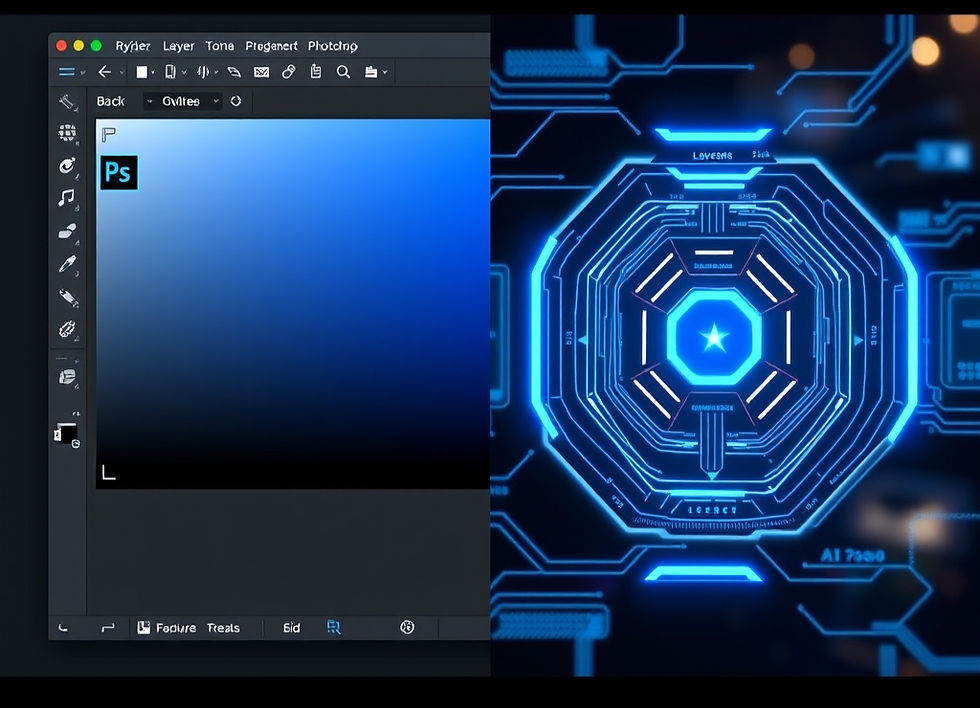This screenshot has height=708, width=980.
Task: Expand the arrow beside the hamburger icon
Action: pos(82,72)
